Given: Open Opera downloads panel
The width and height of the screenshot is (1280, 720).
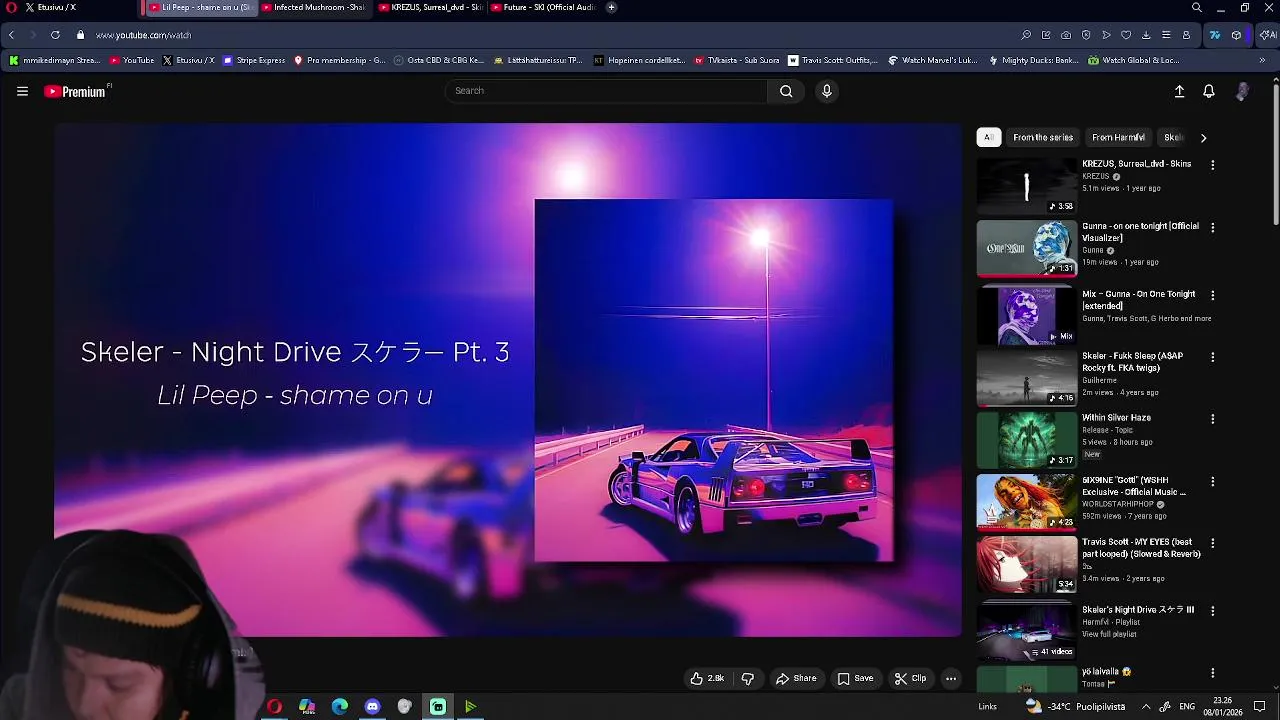Looking at the screenshot, I should 1146,35.
